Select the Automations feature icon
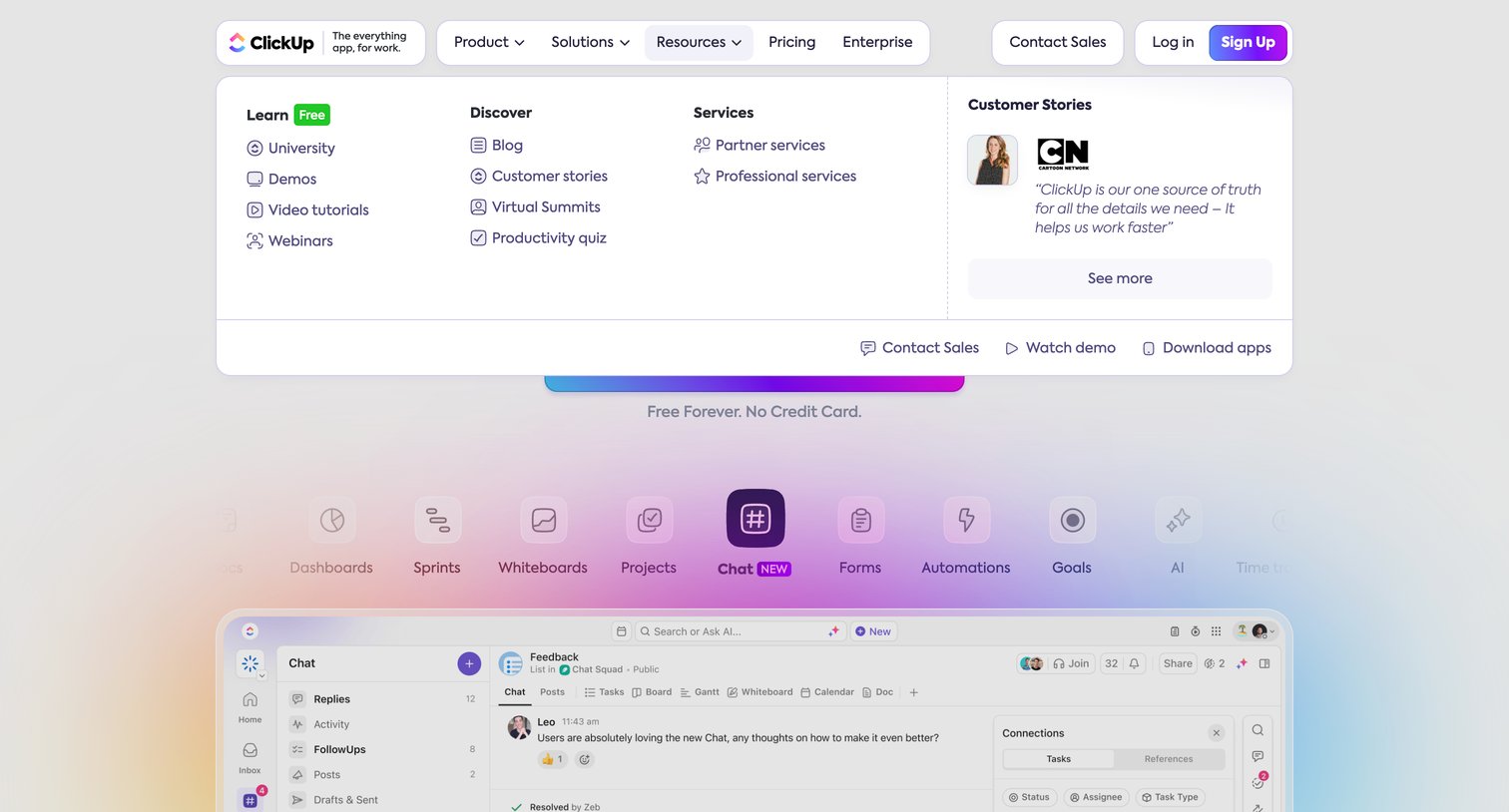This screenshot has height=812, width=1509. pyautogui.click(x=966, y=520)
